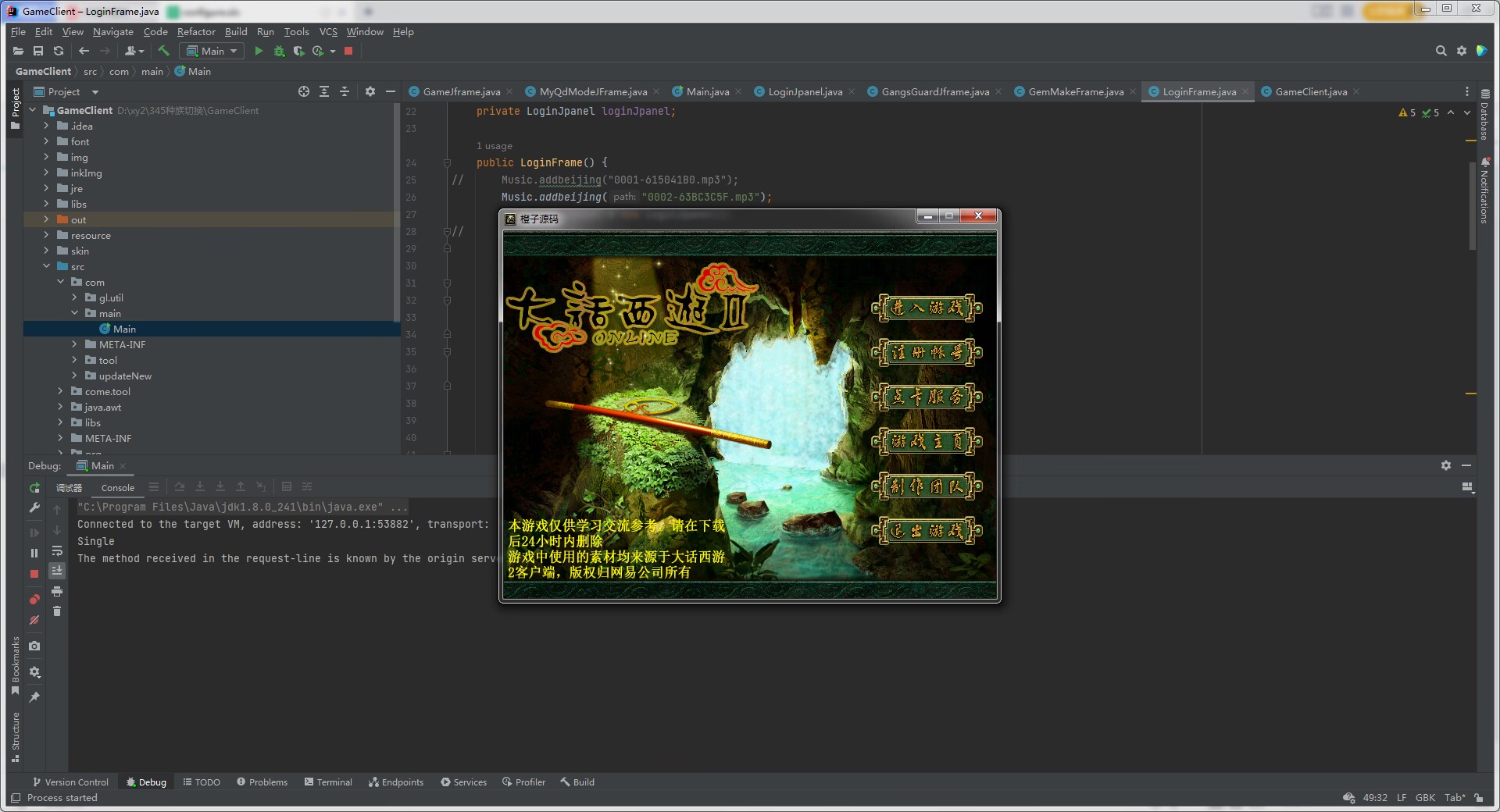1500x812 pixels.
Task: Switch to the GameClient.java editor tab
Action: 1310,92
